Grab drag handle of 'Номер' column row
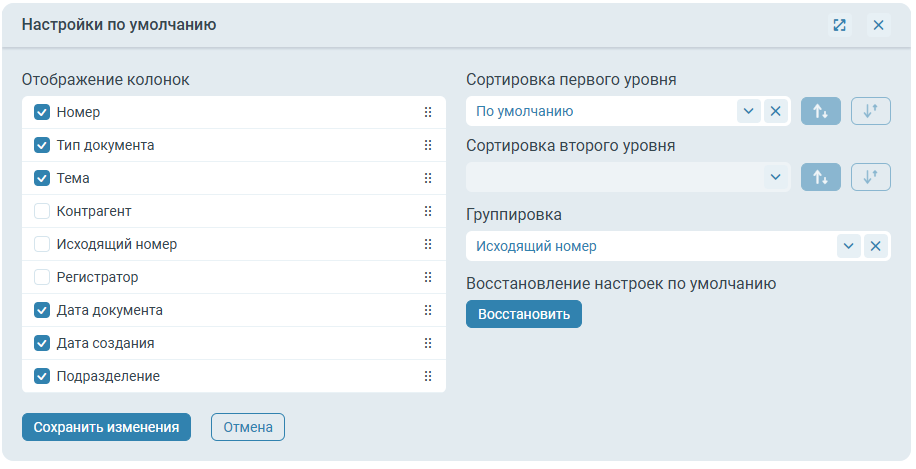The height and width of the screenshot is (469, 916). pos(428,112)
